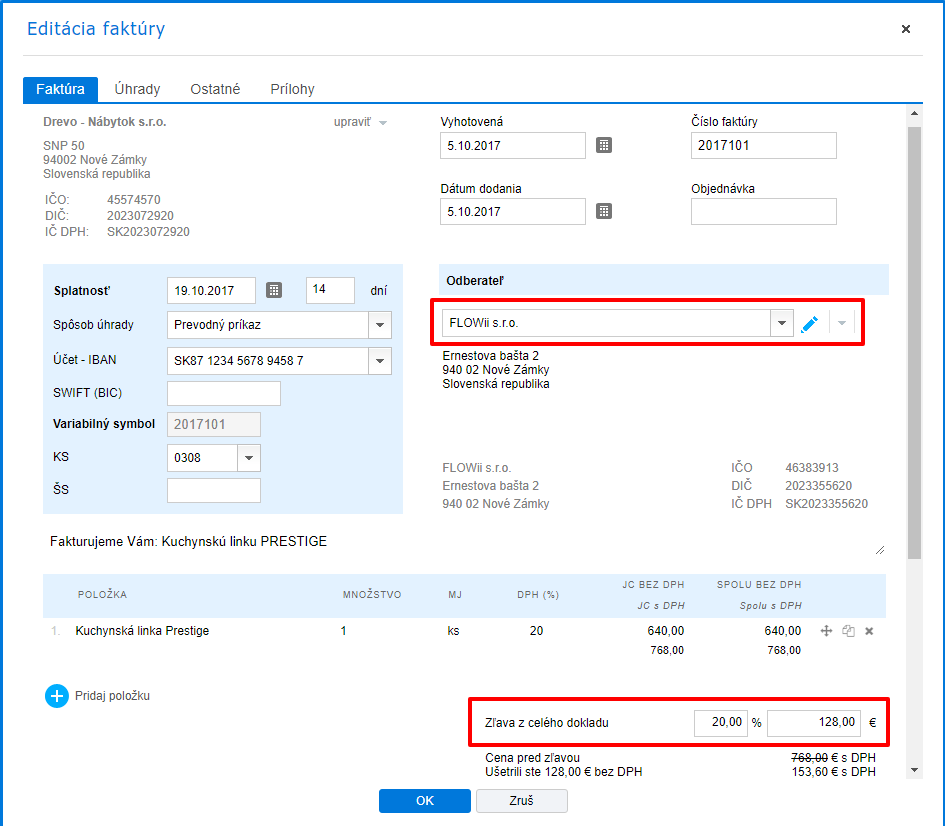Click the Pridaj položku link

tap(112, 696)
